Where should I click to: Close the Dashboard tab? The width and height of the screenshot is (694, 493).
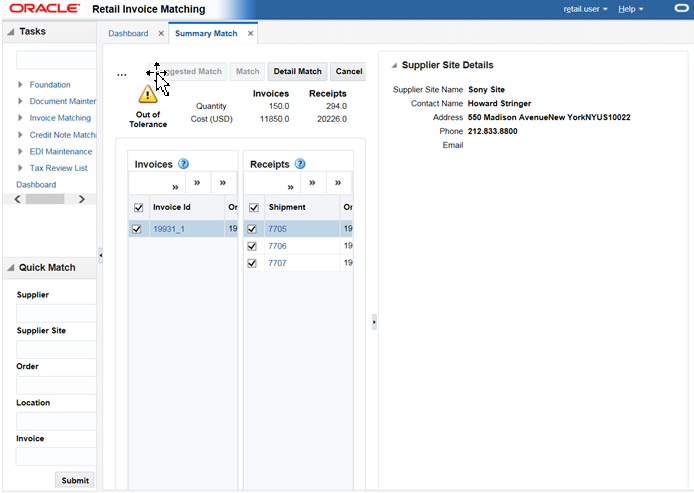[x=161, y=34]
